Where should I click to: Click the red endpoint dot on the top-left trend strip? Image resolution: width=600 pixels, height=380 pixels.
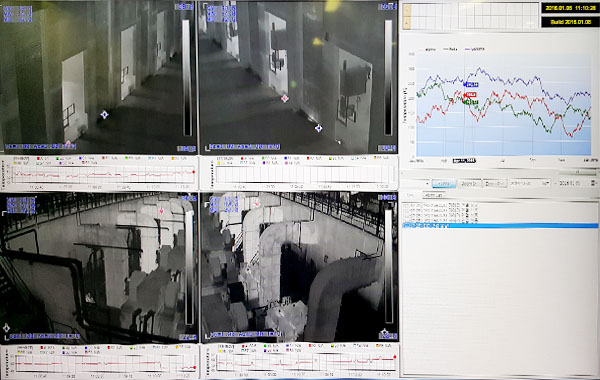(x=194, y=172)
